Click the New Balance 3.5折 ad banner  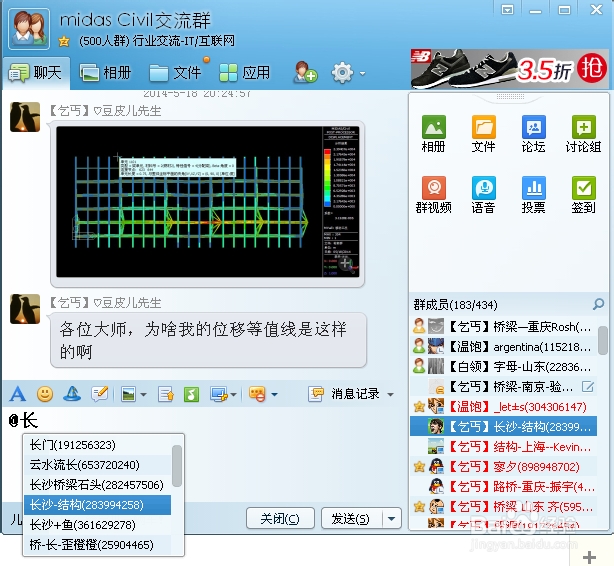509,69
